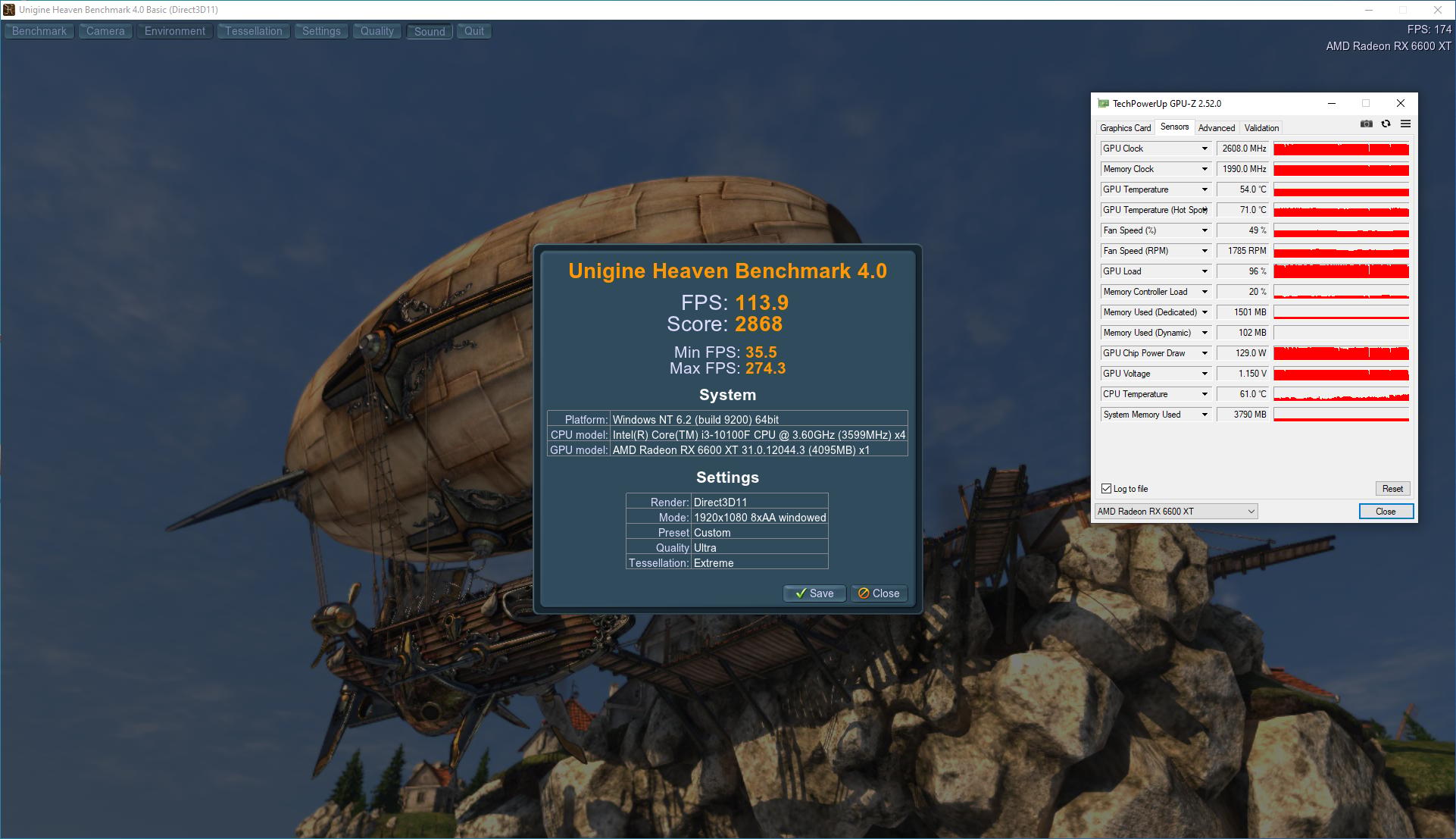Image resolution: width=1456 pixels, height=839 pixels.
Task: Click the GPU Voltage value 1.150 V
Action: 1242,374
